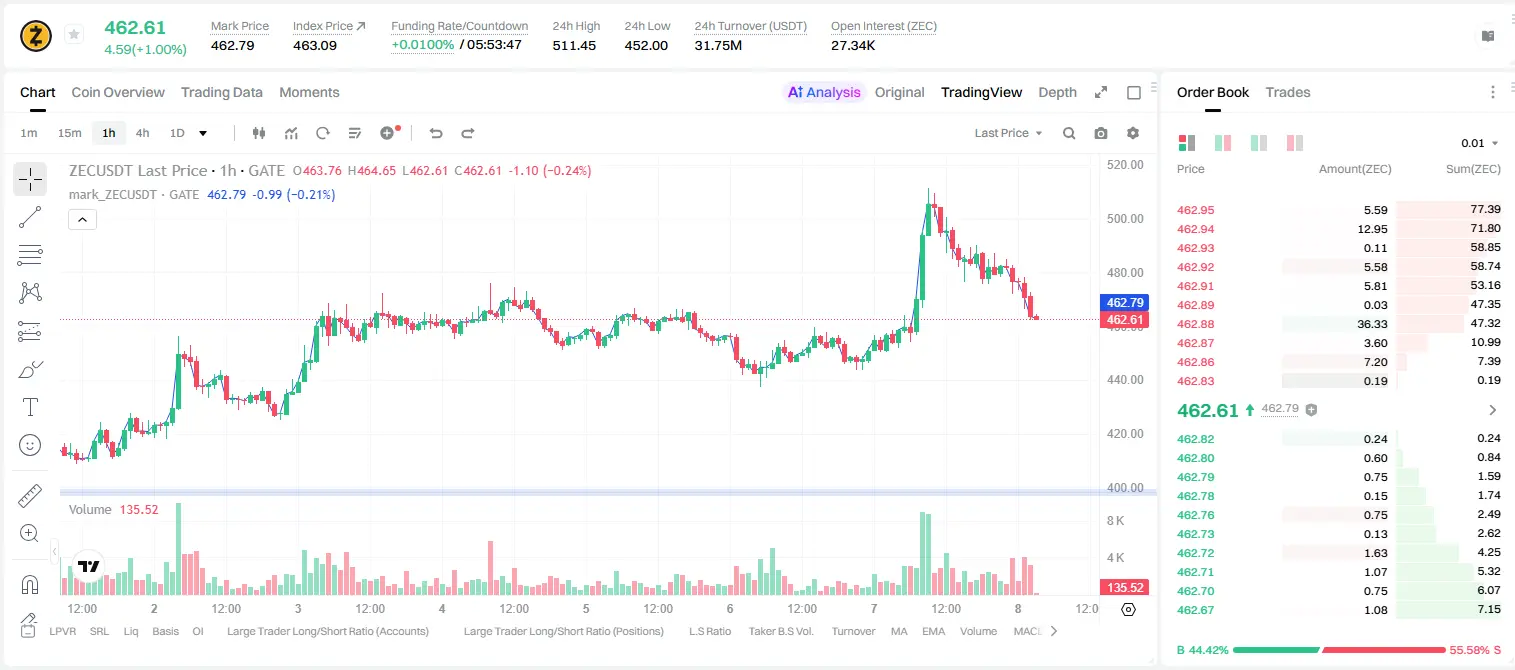Image resolution: width=1515 pixels, height=670 pixels.
Task: Take a chart snapshot with camera icon
Action: (x=1101, y=133)
